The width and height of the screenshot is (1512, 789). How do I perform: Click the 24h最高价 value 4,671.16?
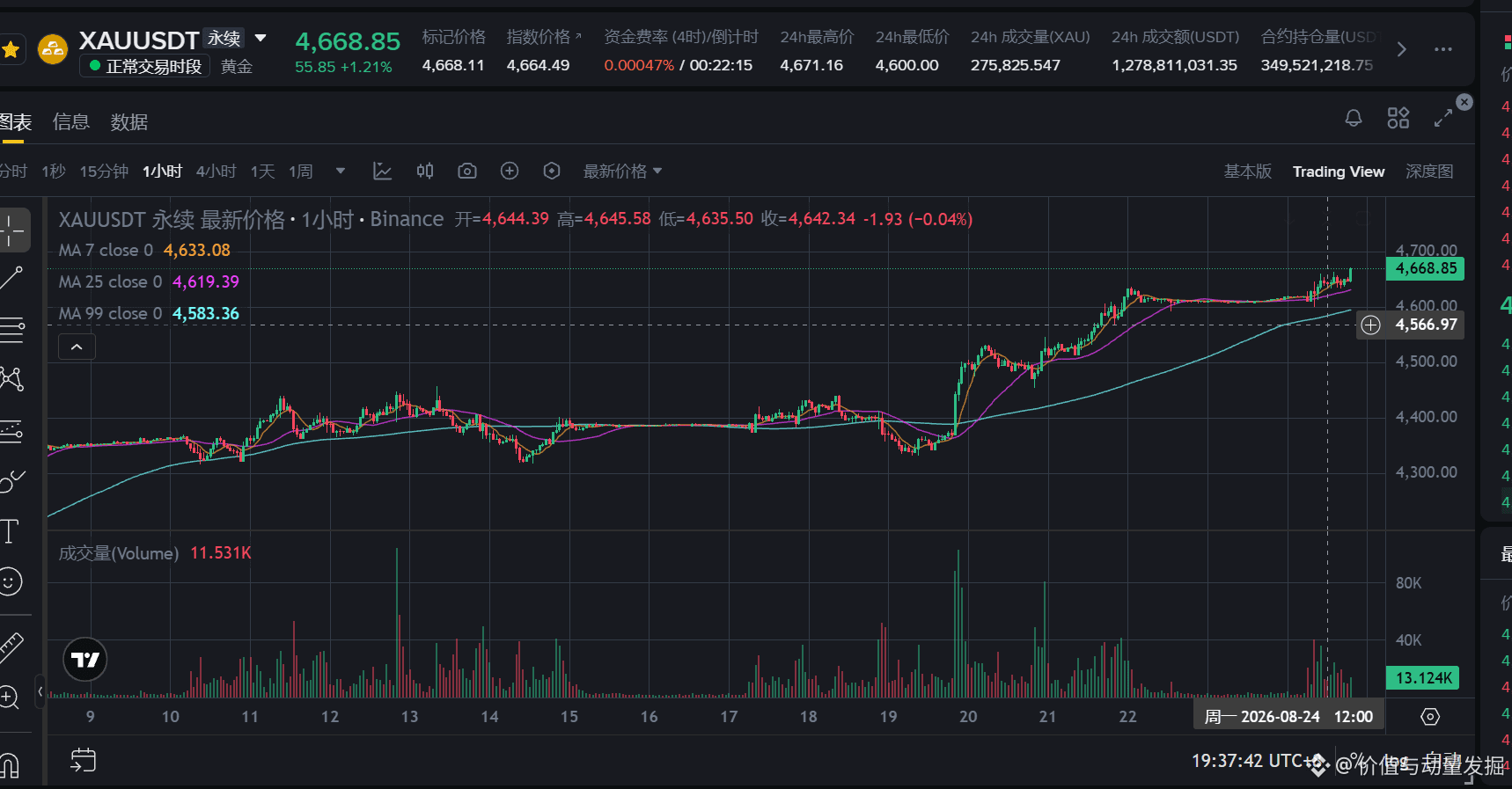click(x=811, y=66)
